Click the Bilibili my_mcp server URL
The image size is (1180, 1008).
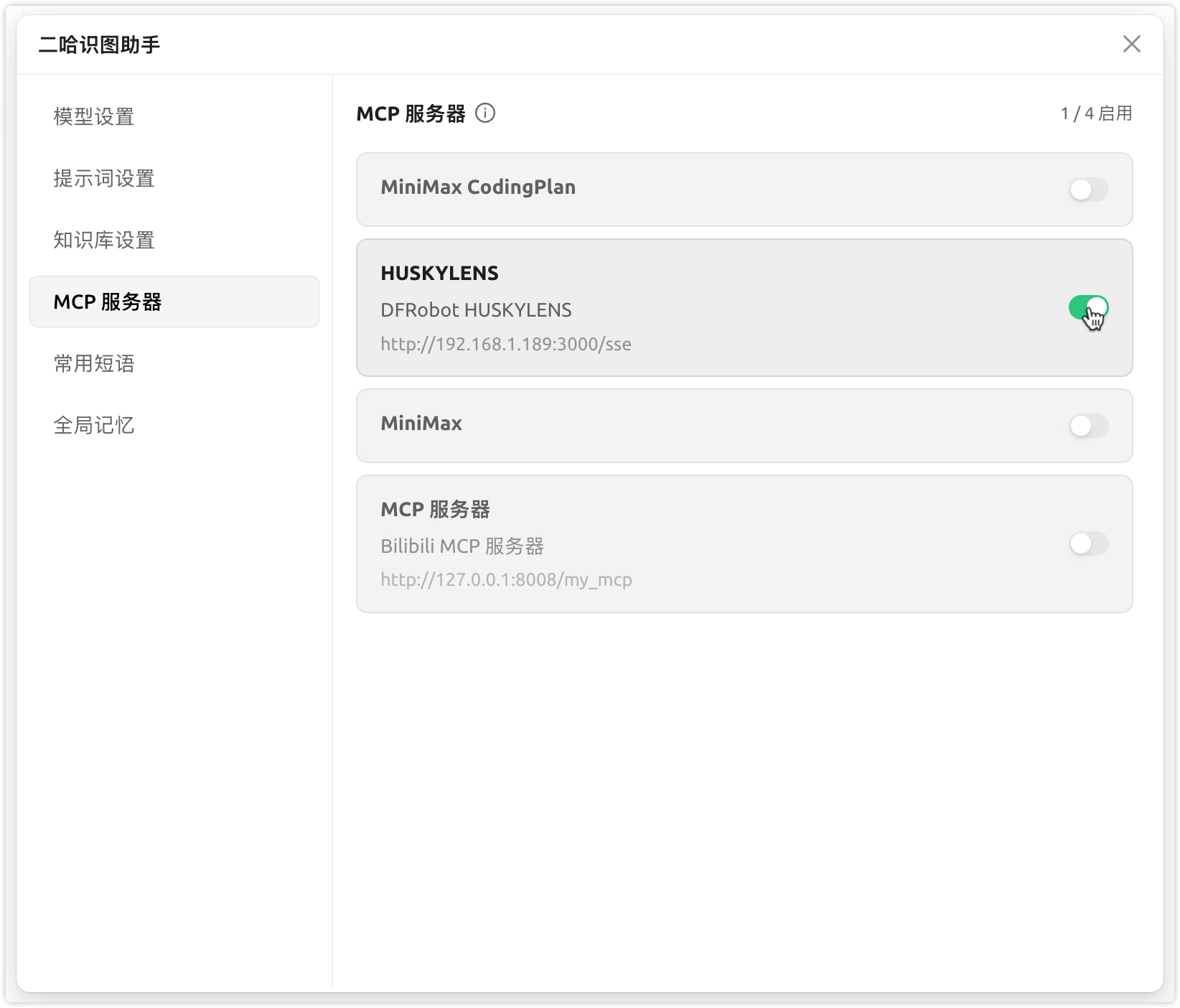506,579
